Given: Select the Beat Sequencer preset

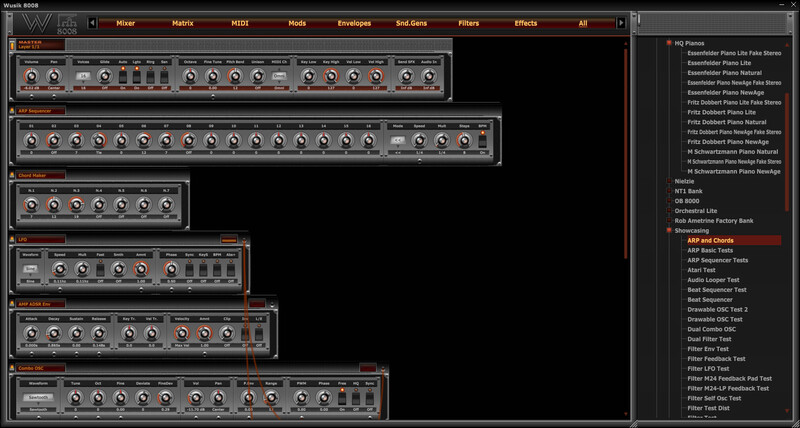Looking at the screenshot, I should click(710, 300).
